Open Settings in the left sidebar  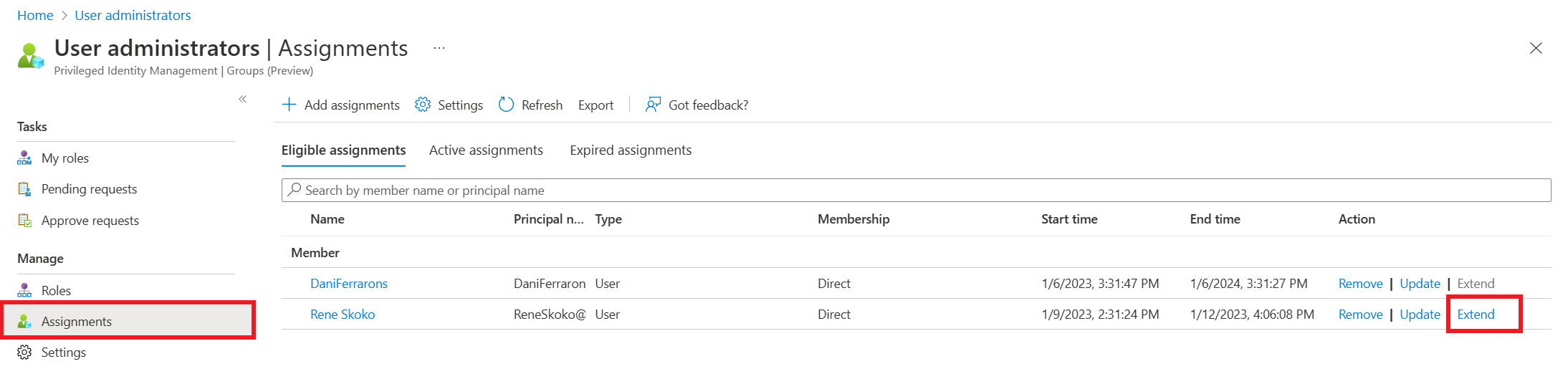click(63, 352)
